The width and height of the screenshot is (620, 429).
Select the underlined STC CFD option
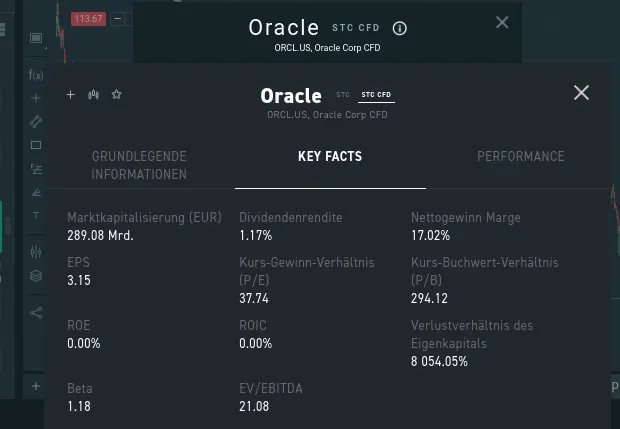tap(376, 95)
